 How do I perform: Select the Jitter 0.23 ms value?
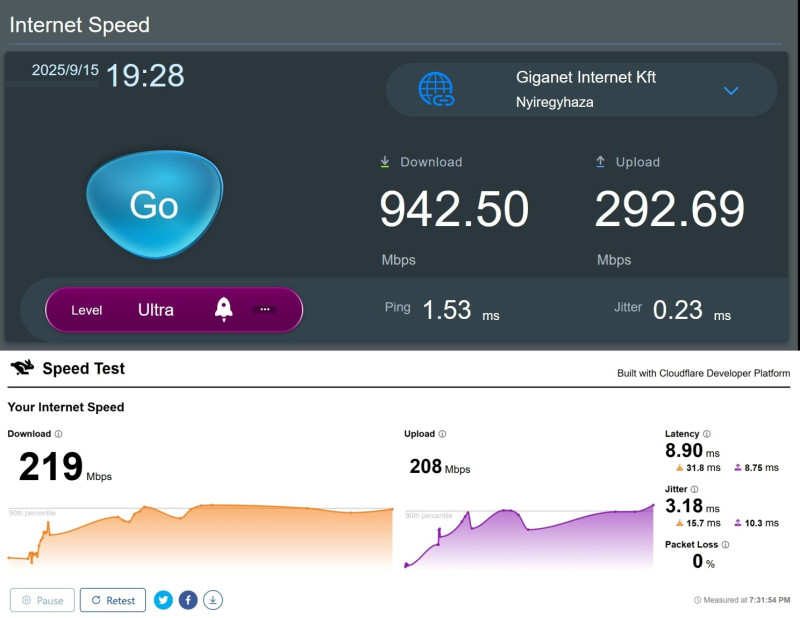[678, 310]
